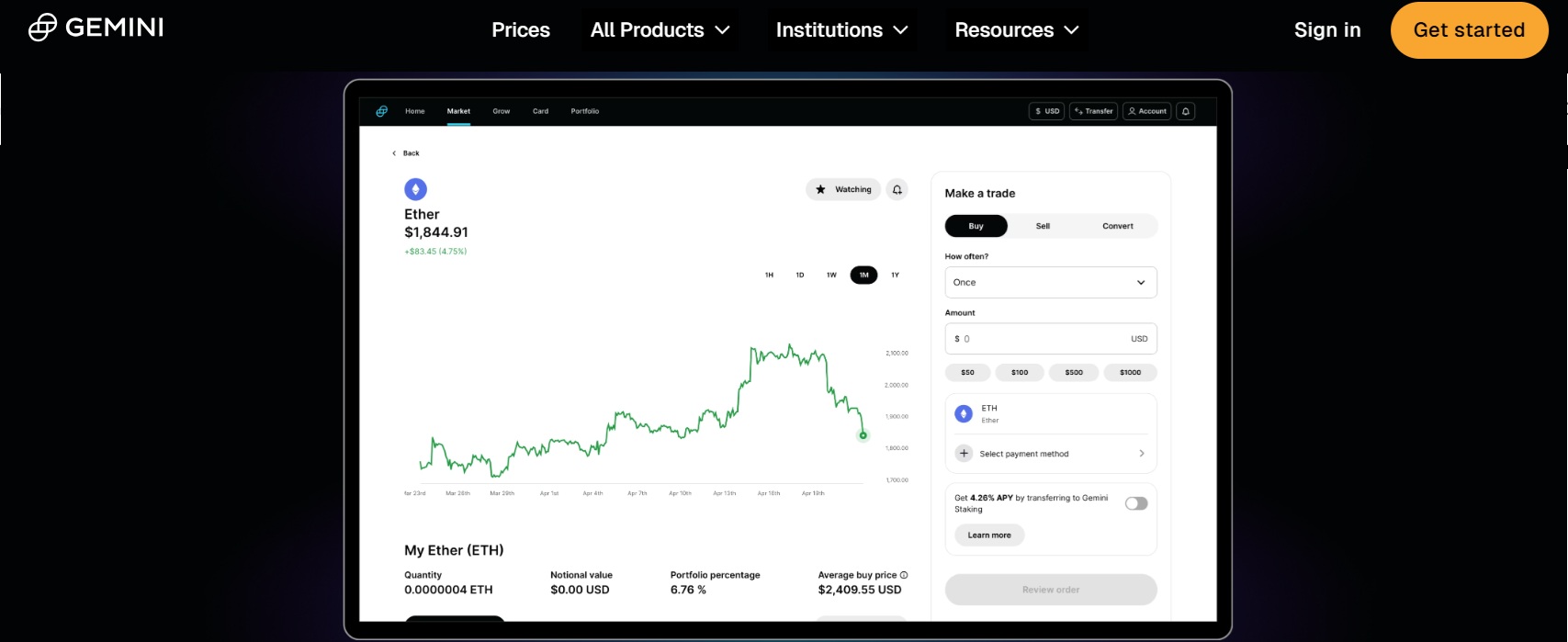Click the Average buy price info icon
The height and width of the screenshot is (642, 1568).
(x=904, y=575)
